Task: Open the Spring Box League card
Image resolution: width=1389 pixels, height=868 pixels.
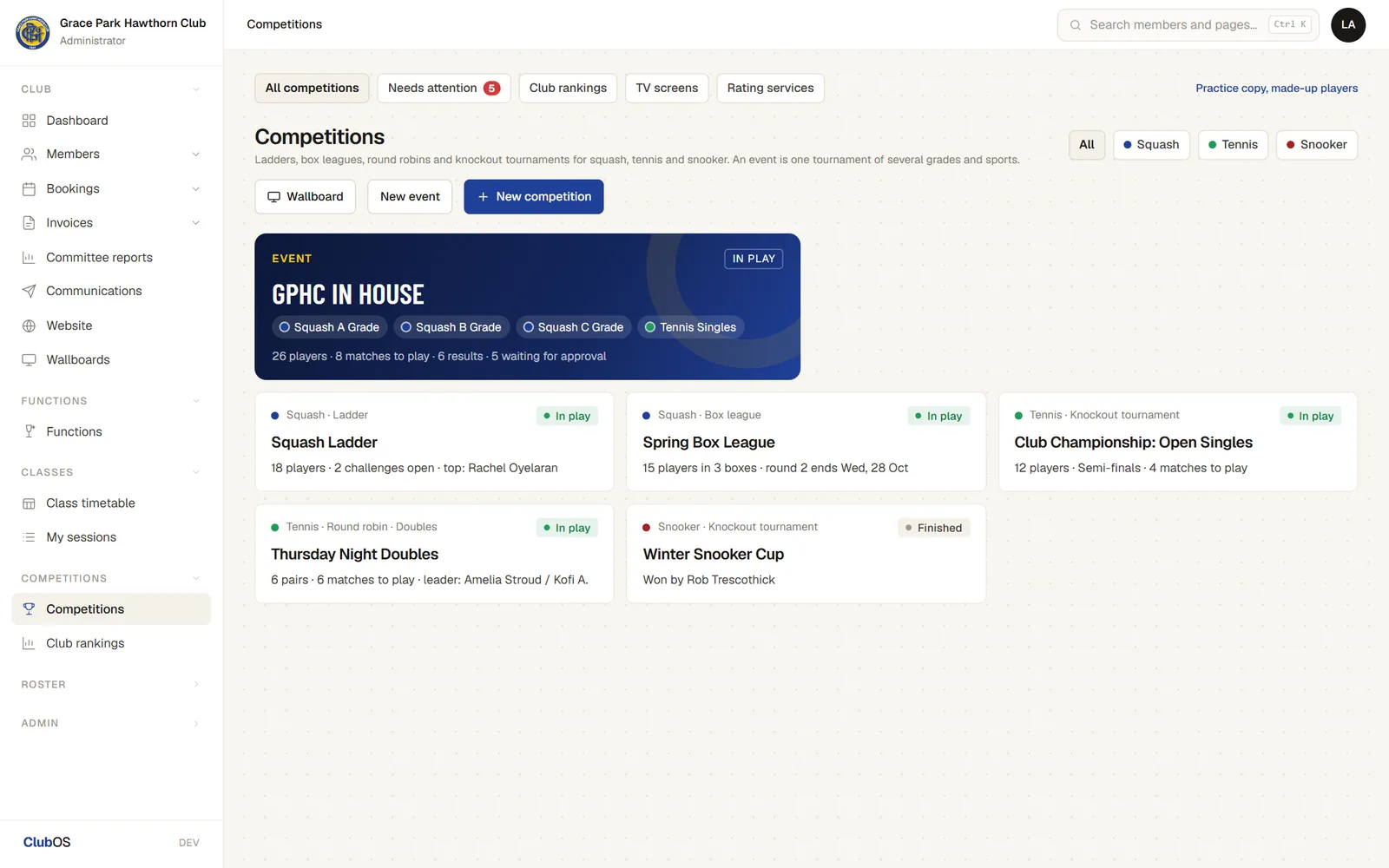Action: click(806, 442)
